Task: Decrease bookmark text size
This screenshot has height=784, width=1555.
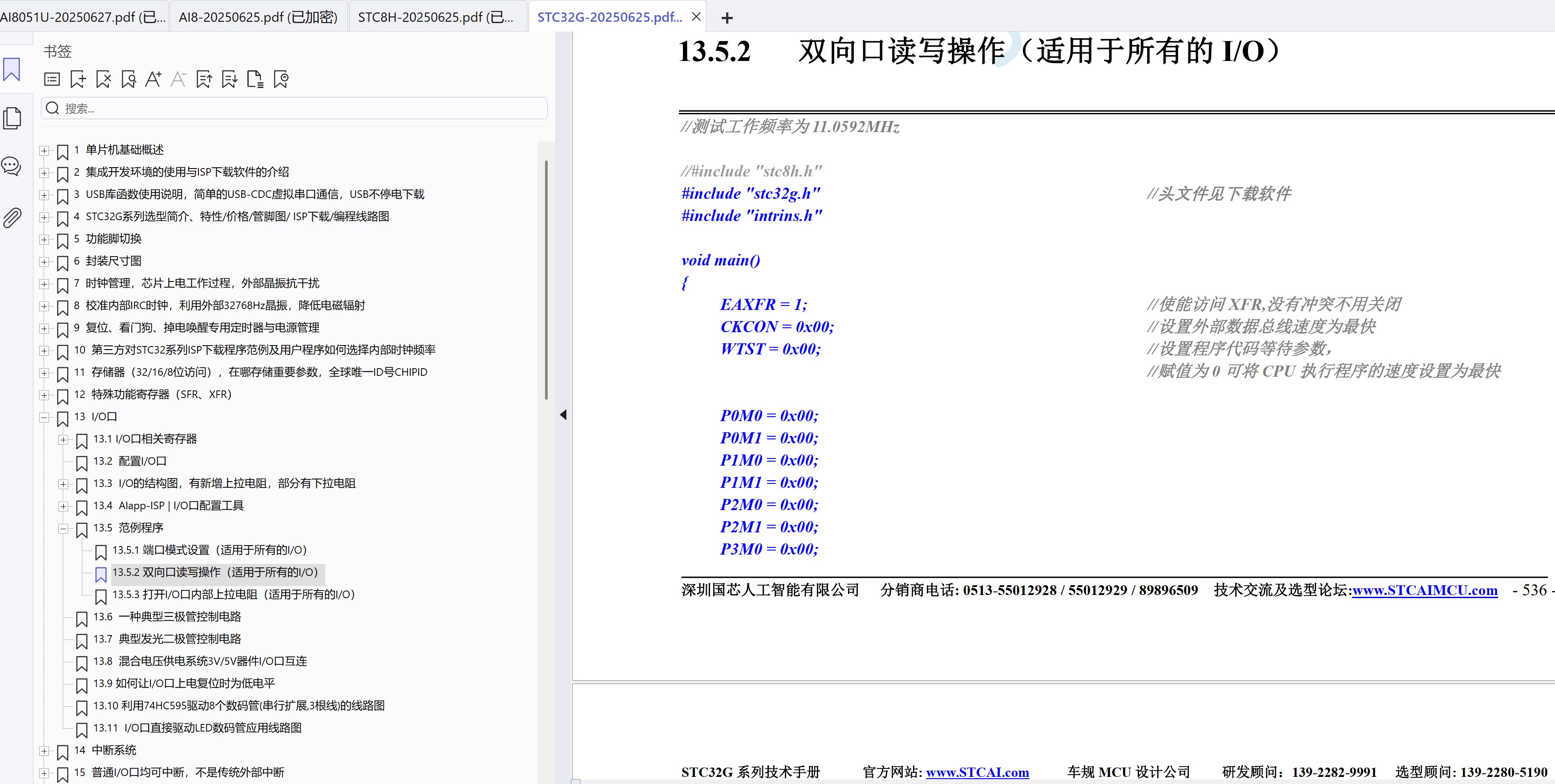Action: tap(178, 79)
